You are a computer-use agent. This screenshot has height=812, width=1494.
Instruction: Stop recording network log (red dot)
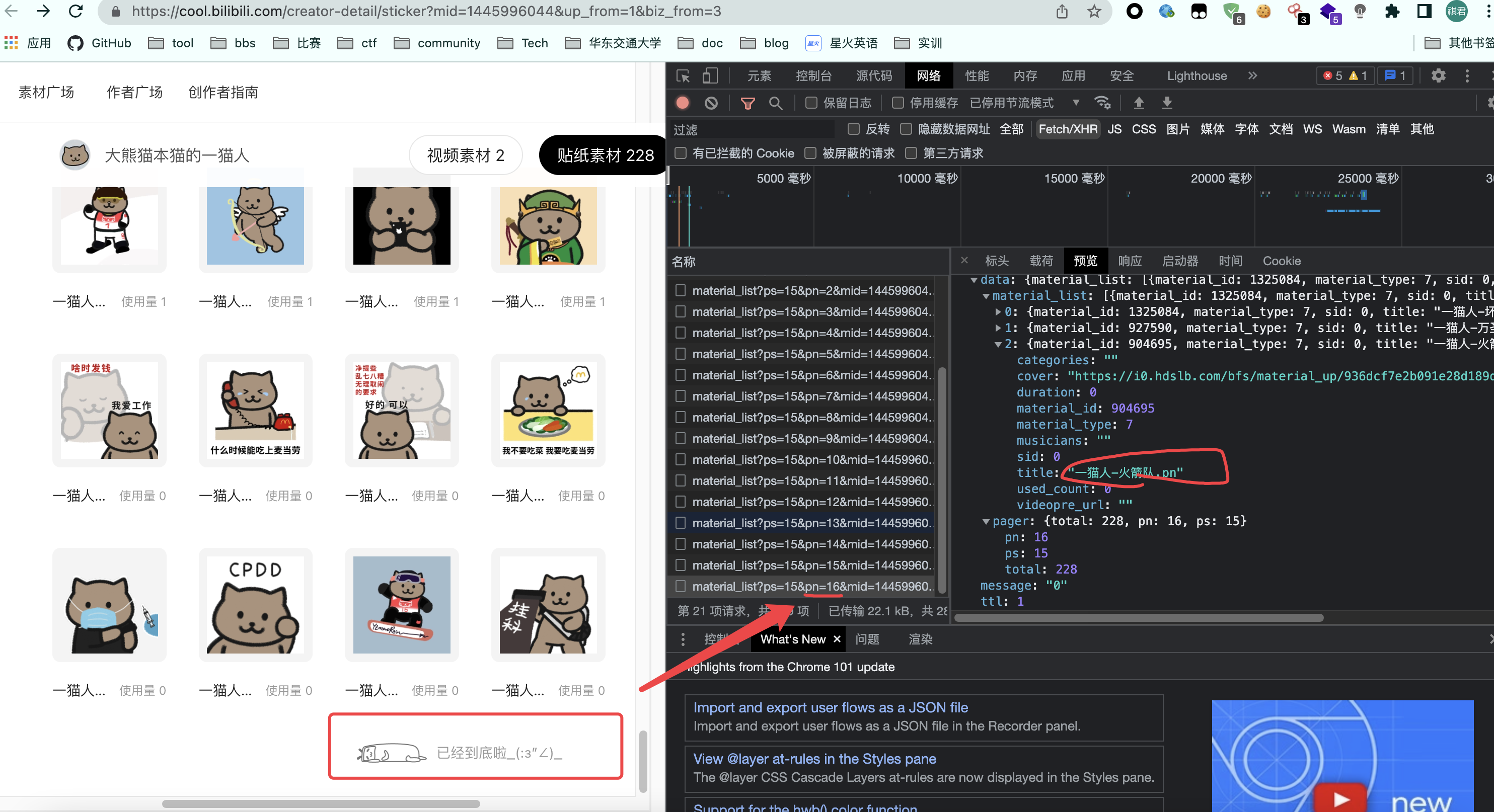[x=683, y=103]
